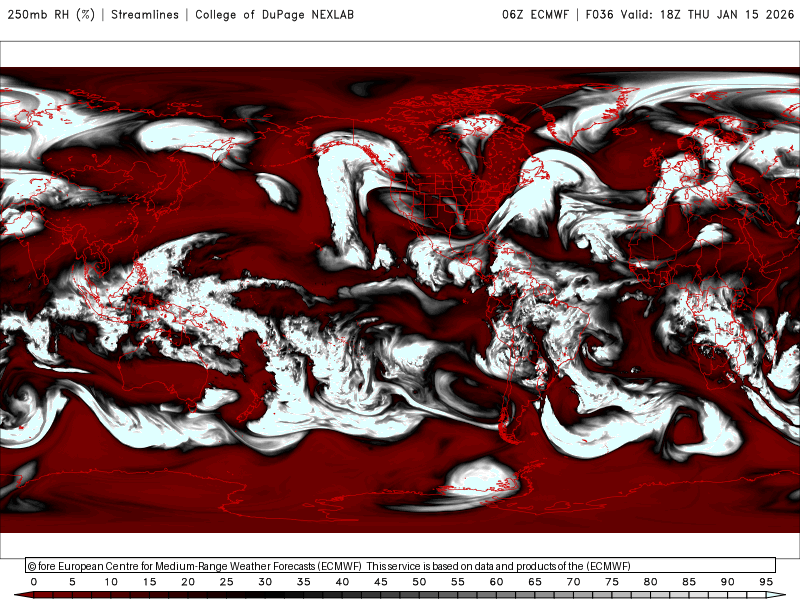This screenshot has height=600, width=800.
Task: Click the 'Streamlines' label in header
Action: 145,14
